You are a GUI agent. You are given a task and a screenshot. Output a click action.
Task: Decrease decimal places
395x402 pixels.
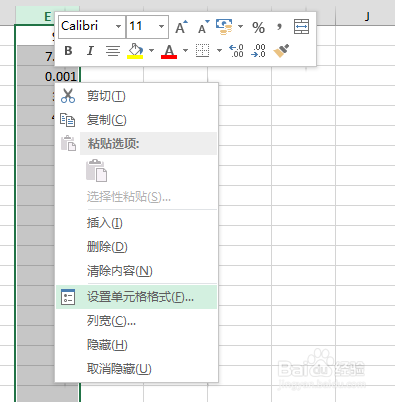[258, 51]
